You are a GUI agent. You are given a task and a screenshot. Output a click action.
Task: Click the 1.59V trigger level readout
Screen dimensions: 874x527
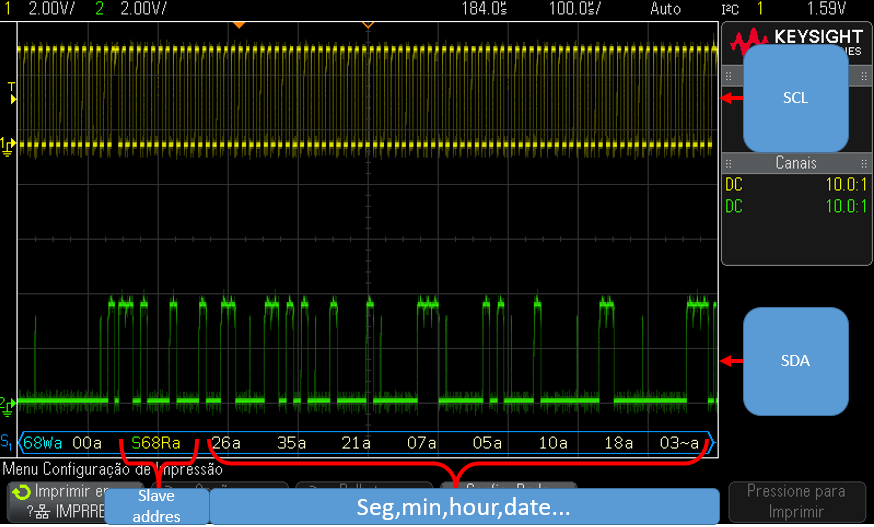(826, 8)
